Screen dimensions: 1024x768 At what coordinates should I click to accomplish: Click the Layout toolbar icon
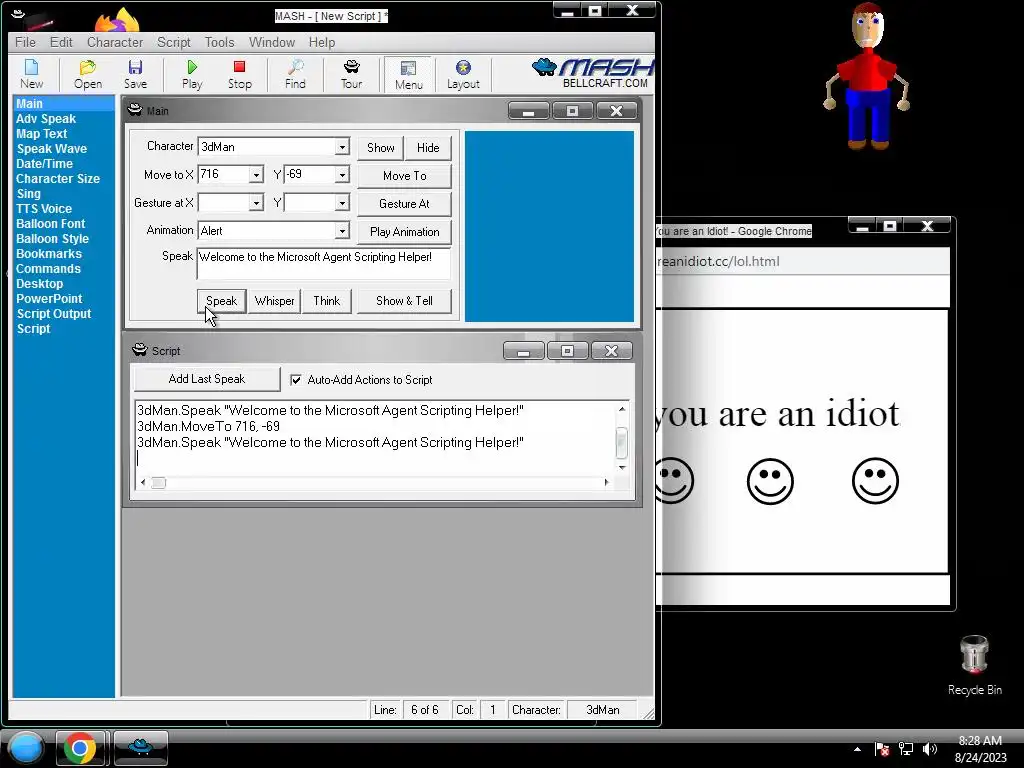(463, 74)
